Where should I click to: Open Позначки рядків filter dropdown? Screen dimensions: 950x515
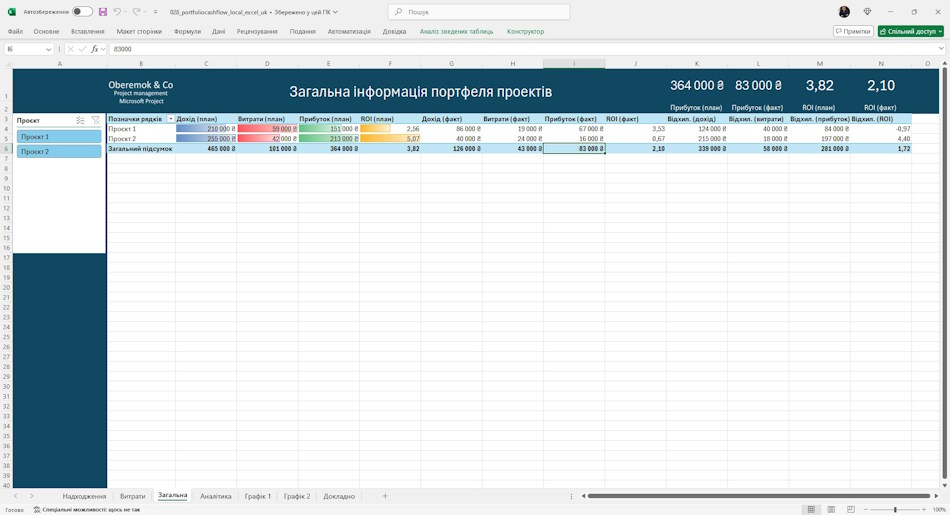tap(171, 119)
